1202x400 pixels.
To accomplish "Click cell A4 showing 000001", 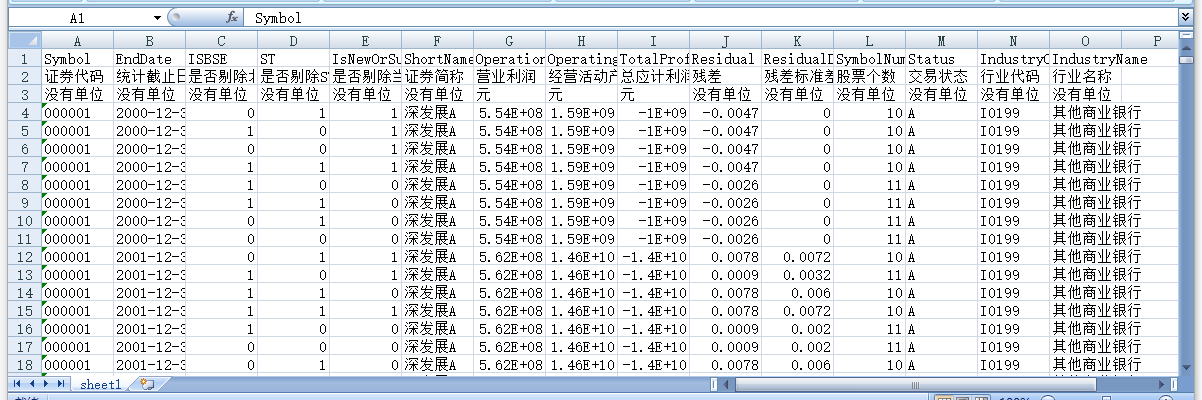I will [x=78, y=112].
